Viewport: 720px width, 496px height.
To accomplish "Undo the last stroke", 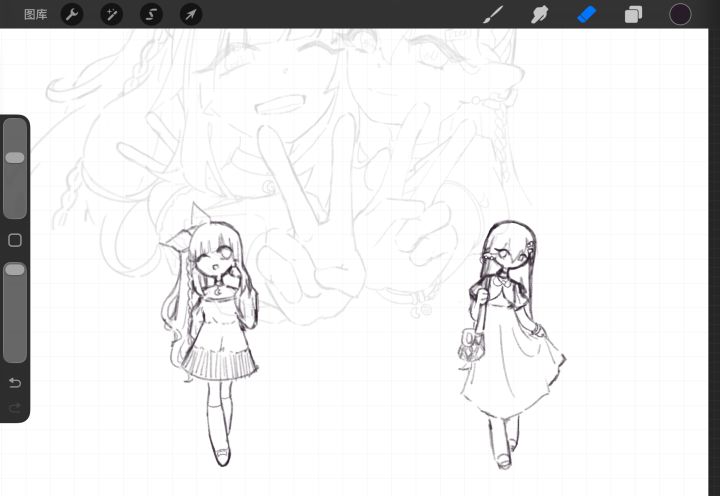I will (x=15, y=383).
